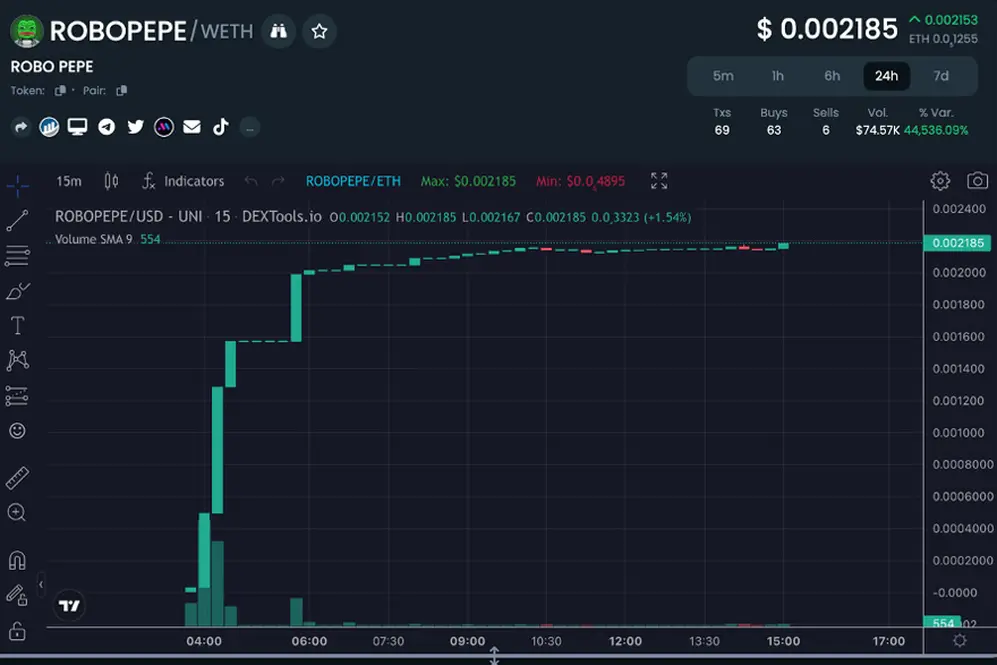Copy the Token address
This screenshot has width=997, height=665.
60,90
